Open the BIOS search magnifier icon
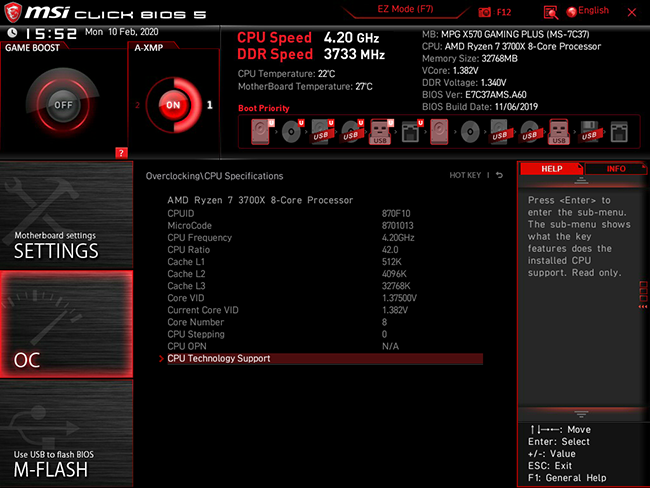Image resolution: width=650 pixels, height=488 pixels. (551, 12)
